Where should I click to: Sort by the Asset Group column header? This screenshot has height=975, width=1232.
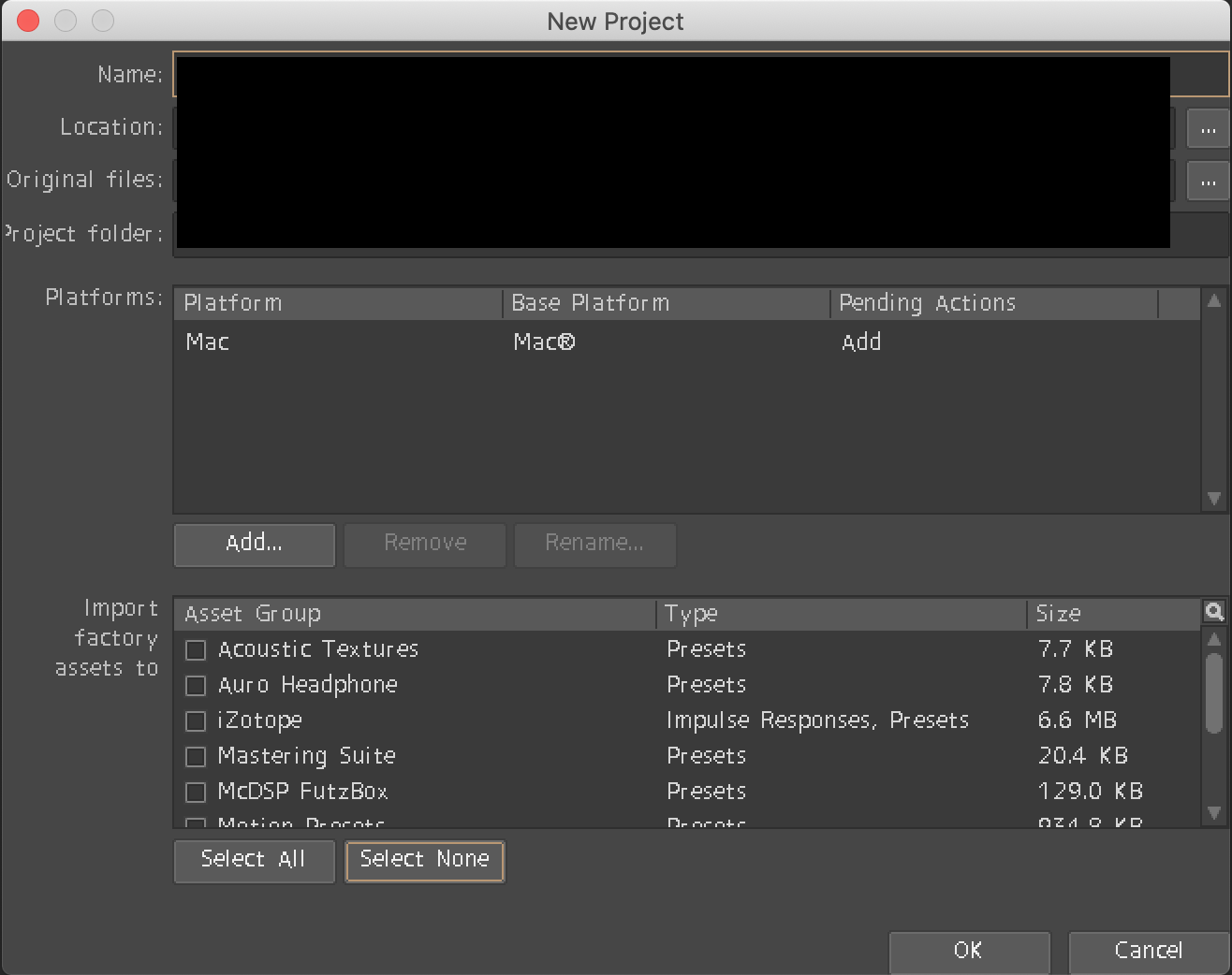[x=415, y=614]
